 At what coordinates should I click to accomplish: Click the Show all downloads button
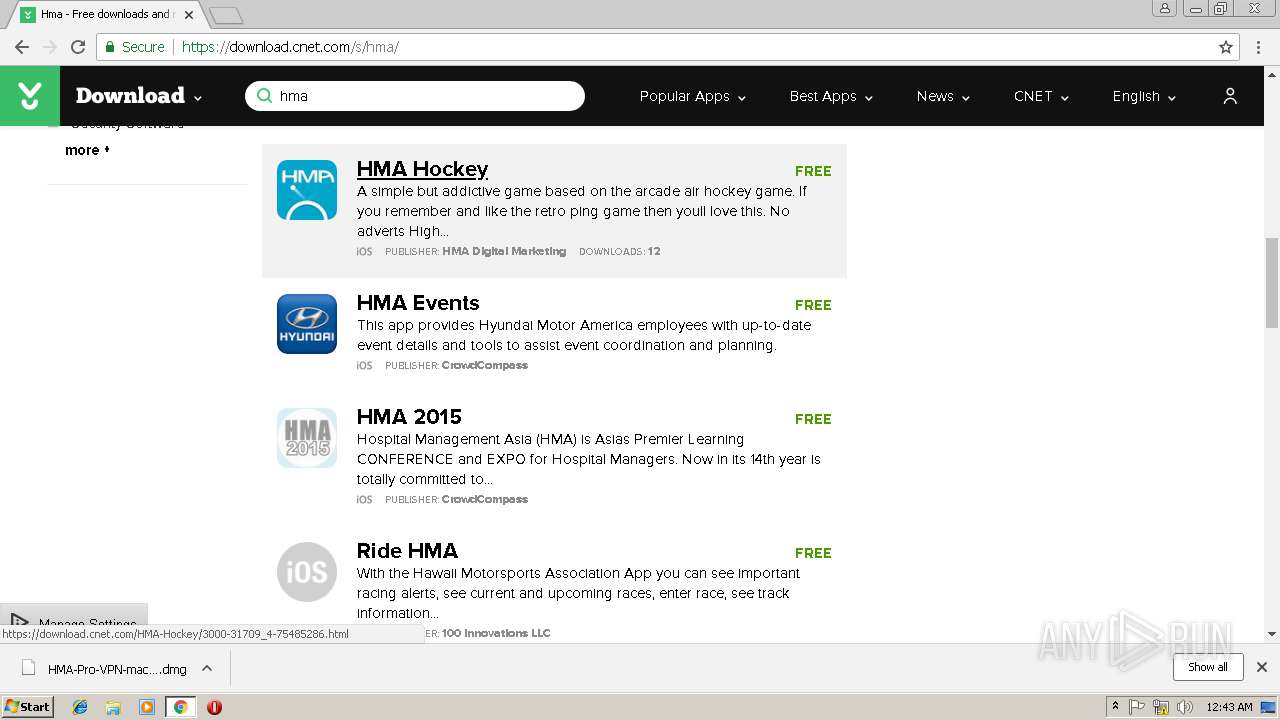tap(1208, 667)
